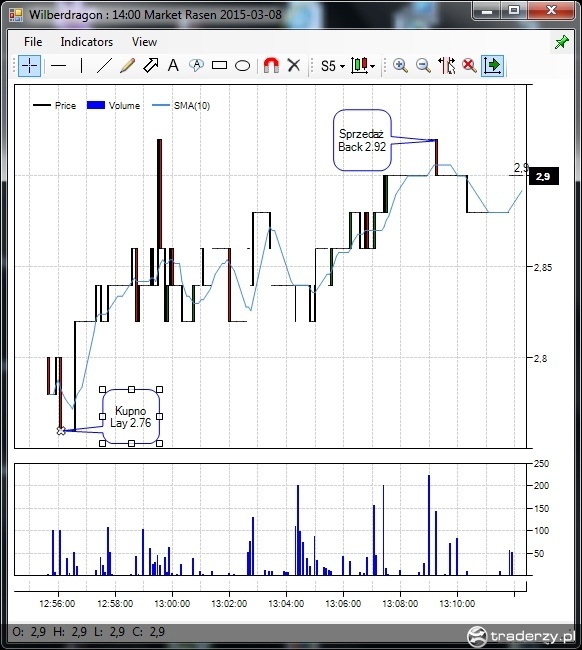582x650 pixels.
Task: Select the vertical line drawing tool
Action: [81, 65]
